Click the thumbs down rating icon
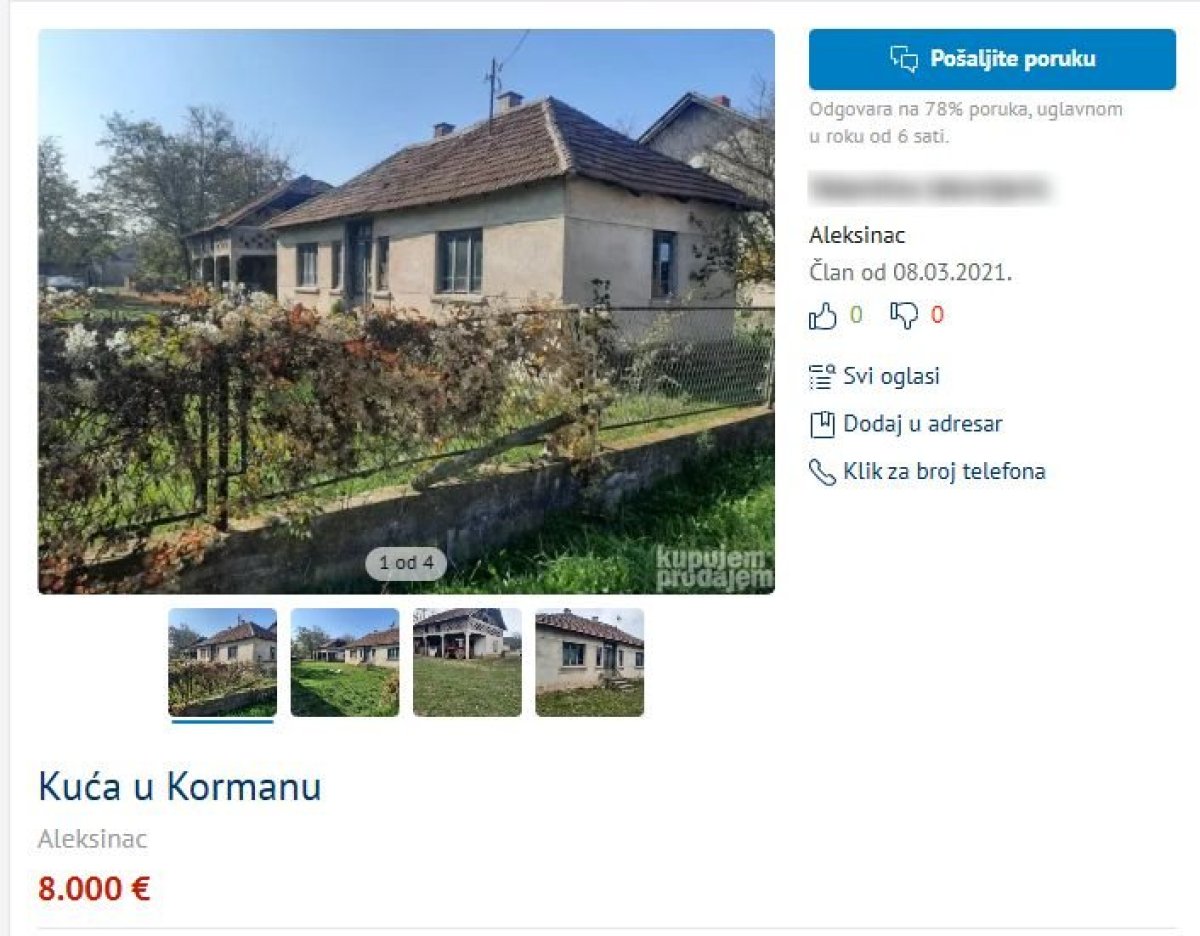Screen dimensions: 1200x936 tap(904, 316)
